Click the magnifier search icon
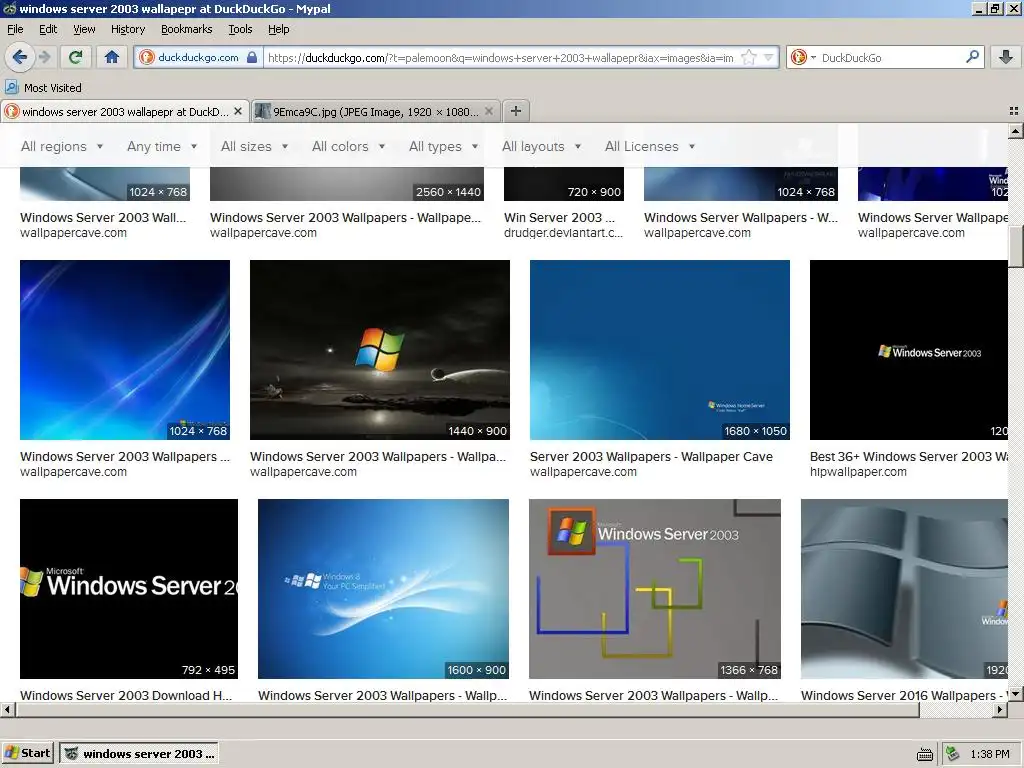1024x768 pixels. pos(972,57)
